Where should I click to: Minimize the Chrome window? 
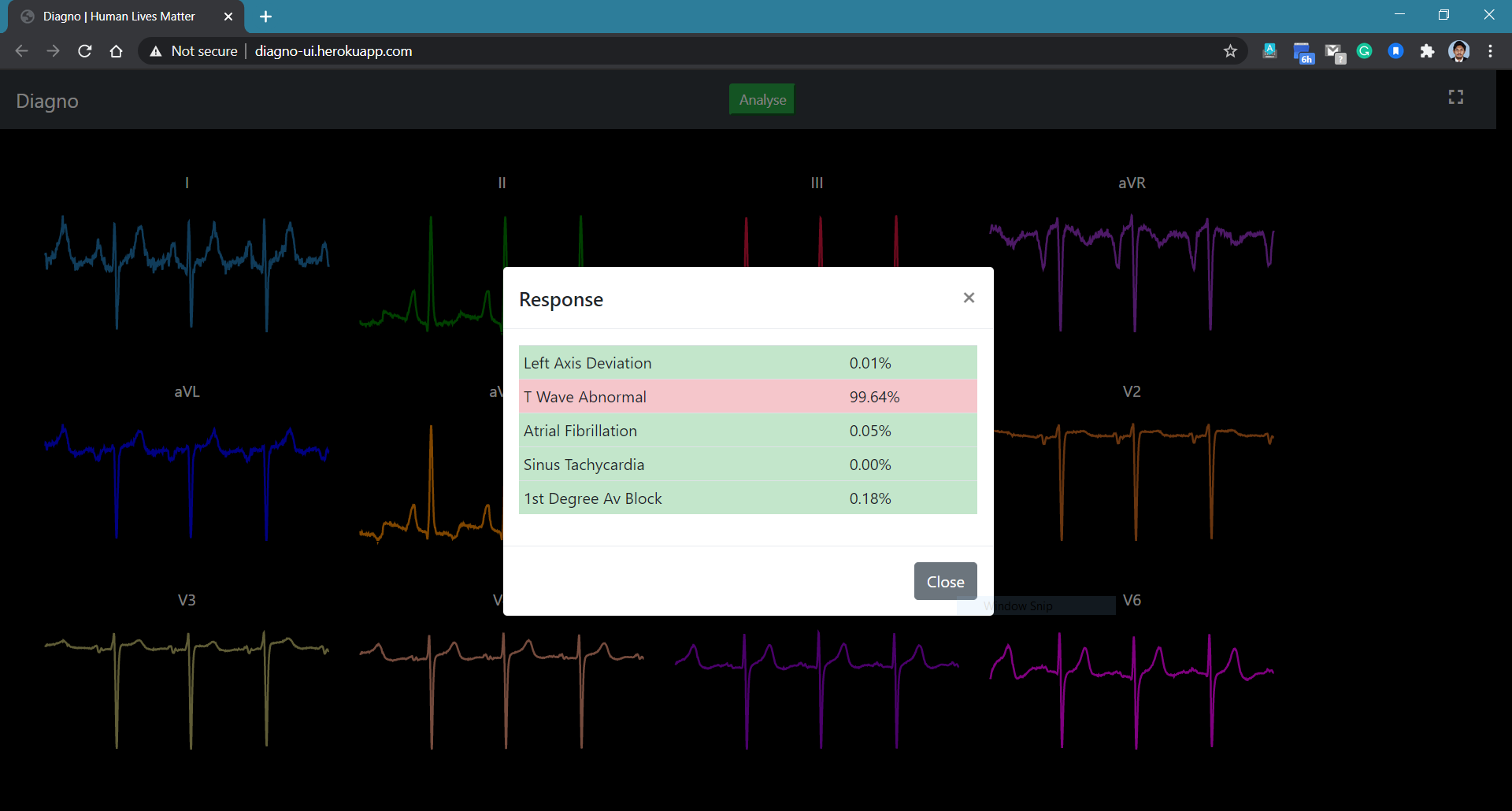pyautogui.click(x=1399, y=14)
